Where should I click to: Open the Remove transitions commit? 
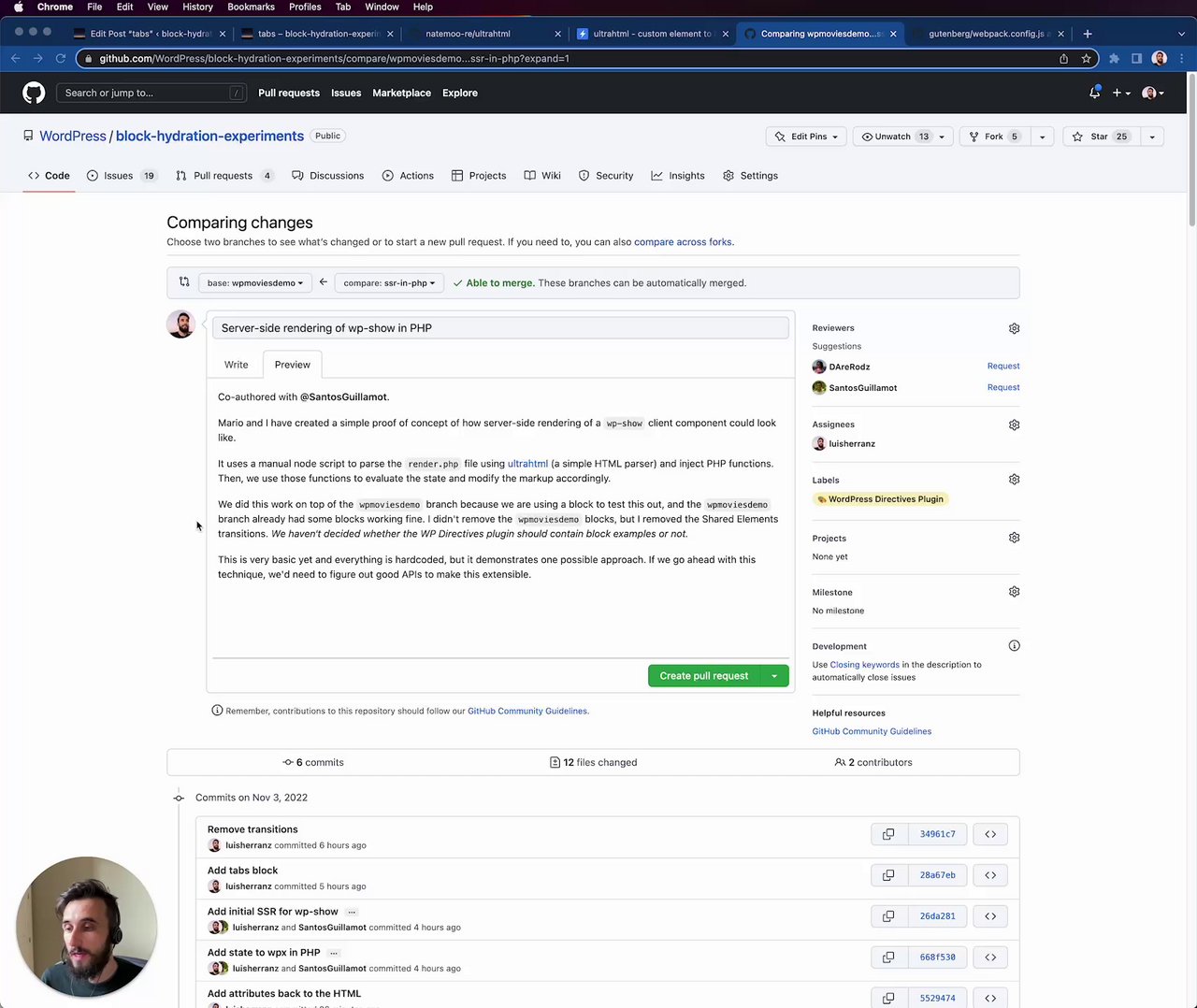252,829
